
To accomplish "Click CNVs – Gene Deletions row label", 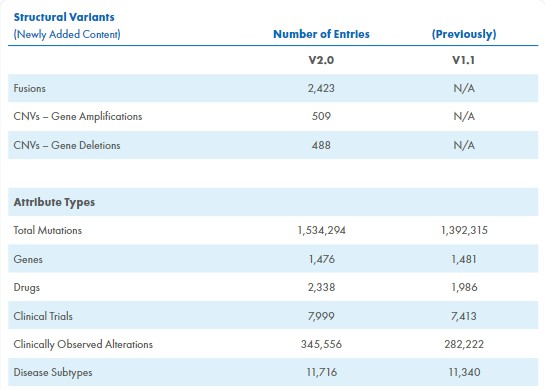I will (67, 145).
